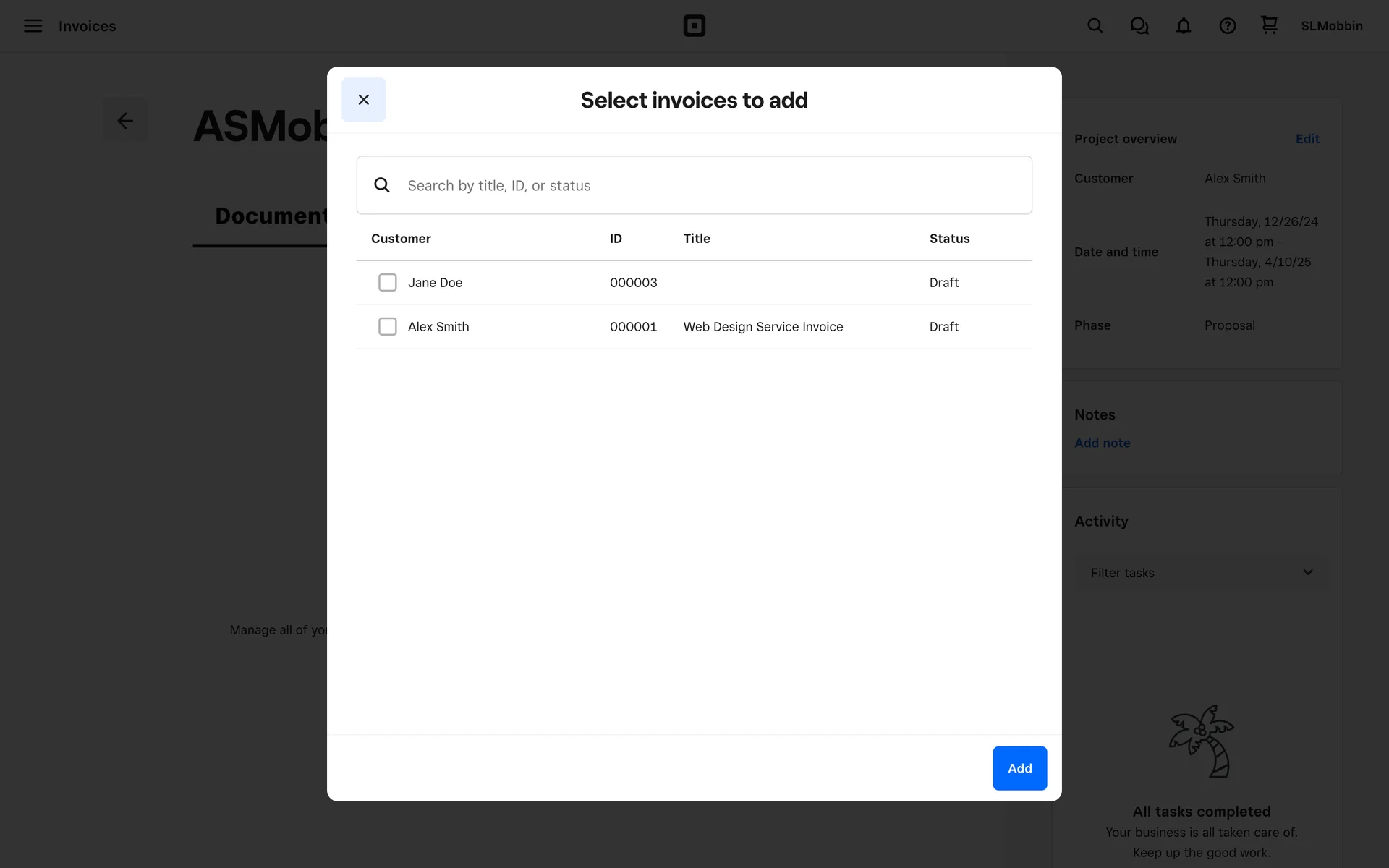
Task: Click the Invoices header label
Action: pyautogui.click(x=87, y=26)
